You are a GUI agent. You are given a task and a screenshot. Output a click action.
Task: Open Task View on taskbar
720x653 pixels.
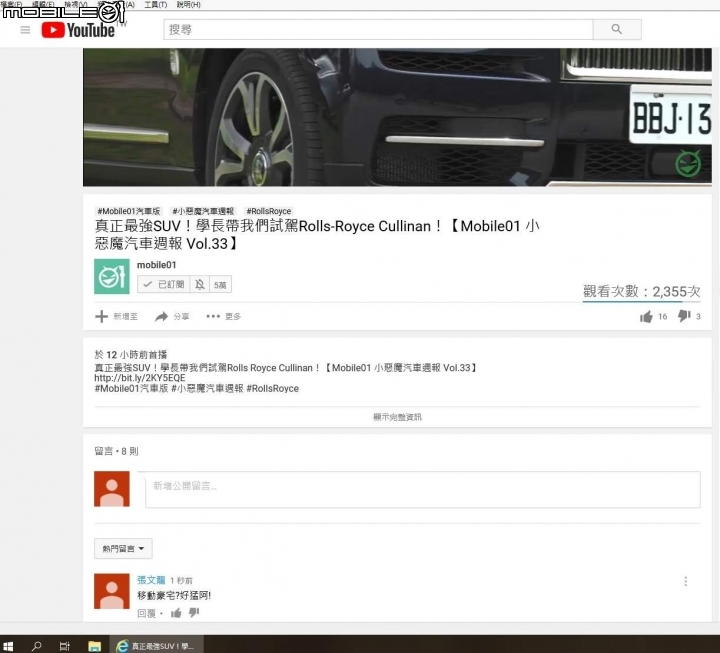click(65, 646)
